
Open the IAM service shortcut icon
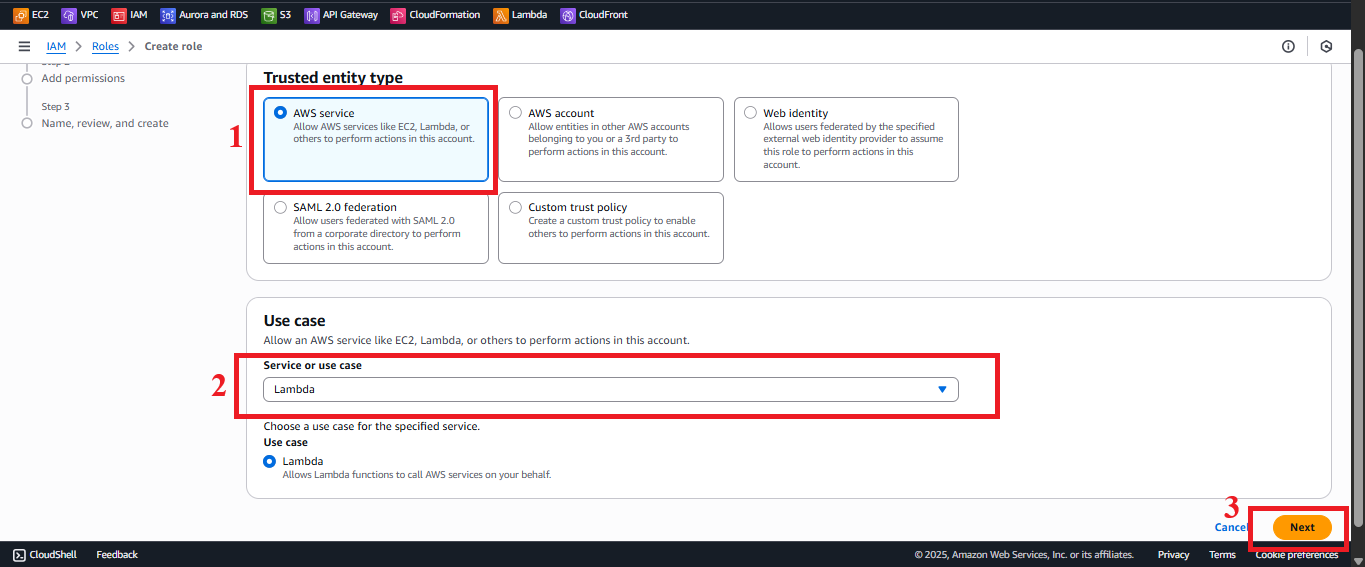(118, 15)
